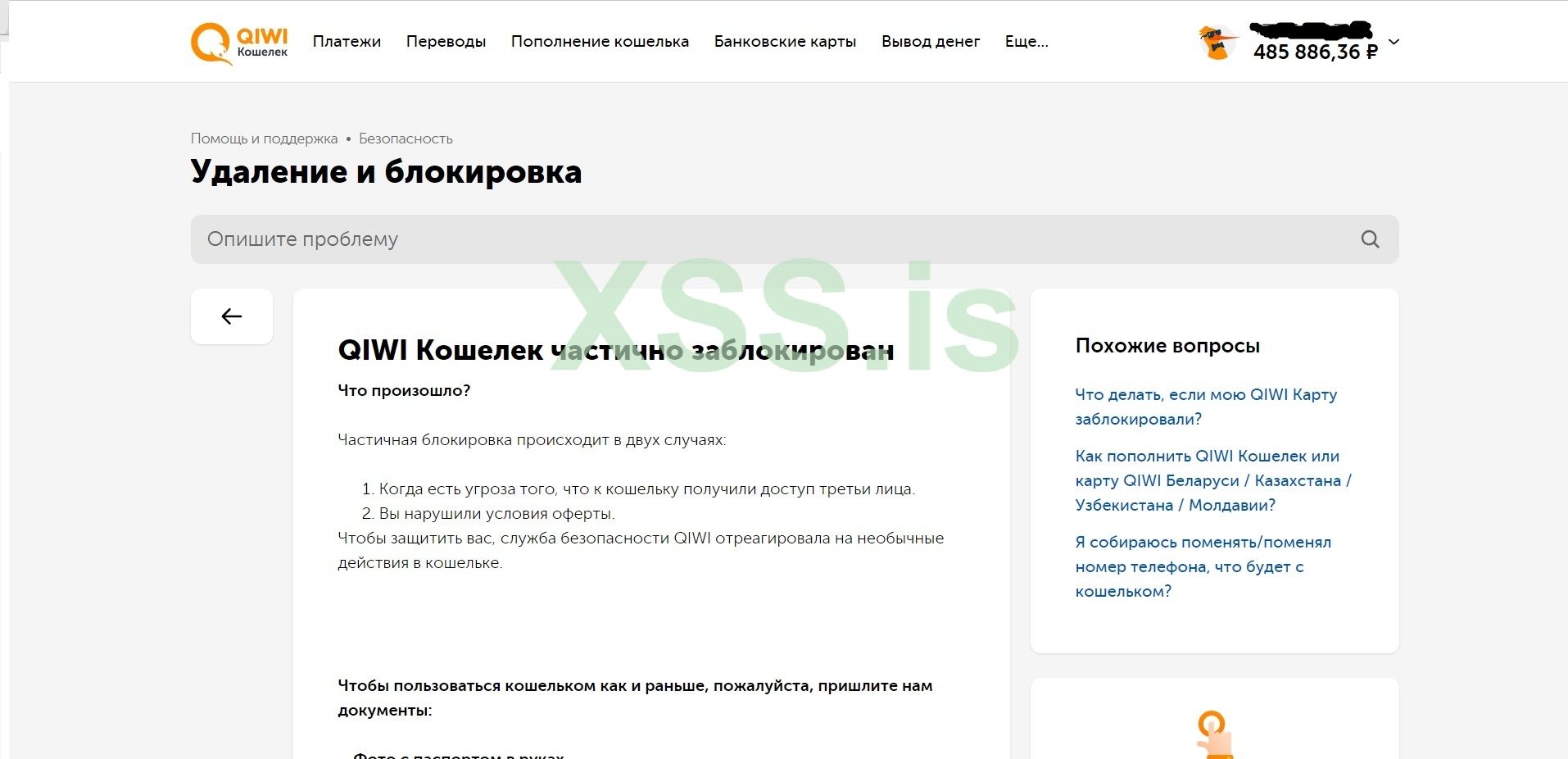This screenshot has height=759, width=1568.
Task: Click the Что произошло? subheading
Action: point(404,391)
